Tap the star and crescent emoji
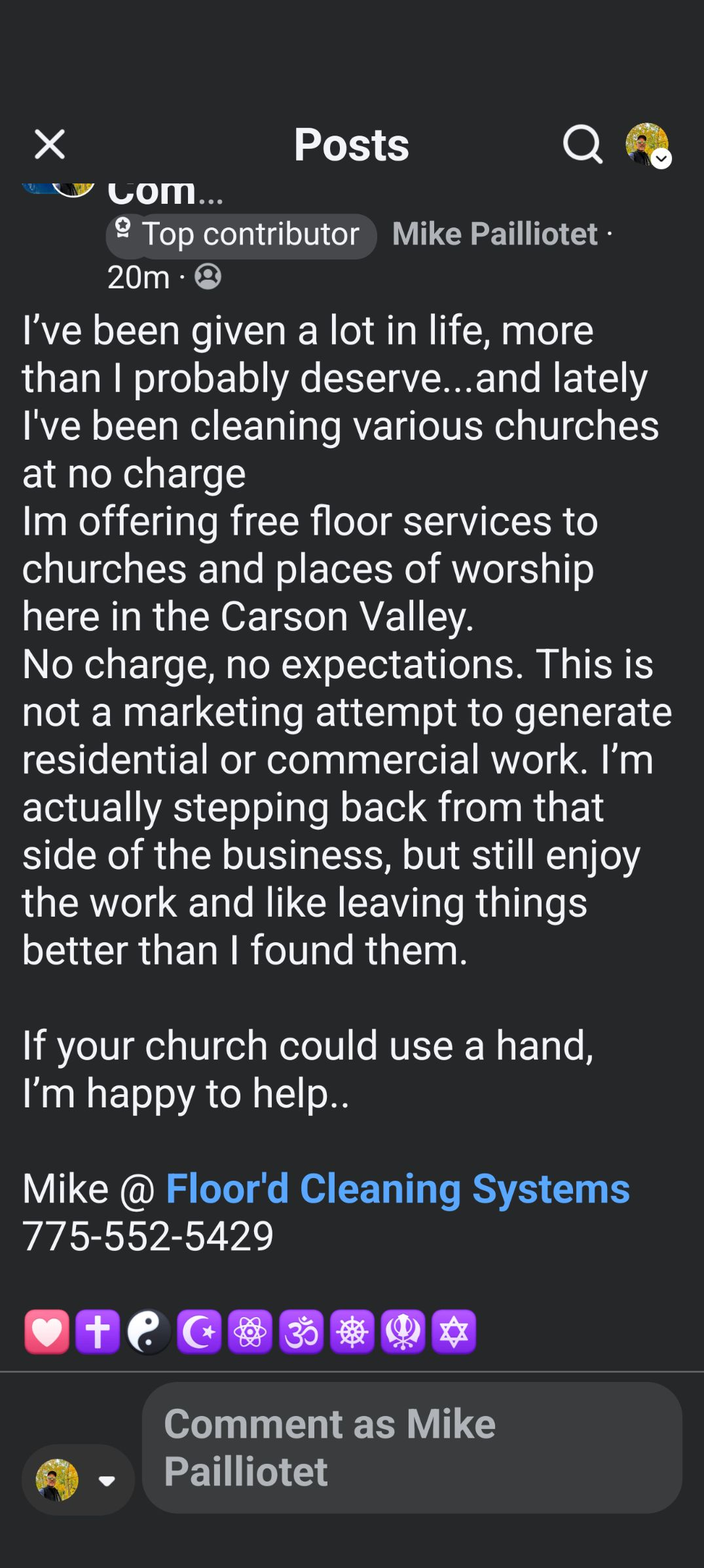704x1568 pixels. pos(199,1331)
